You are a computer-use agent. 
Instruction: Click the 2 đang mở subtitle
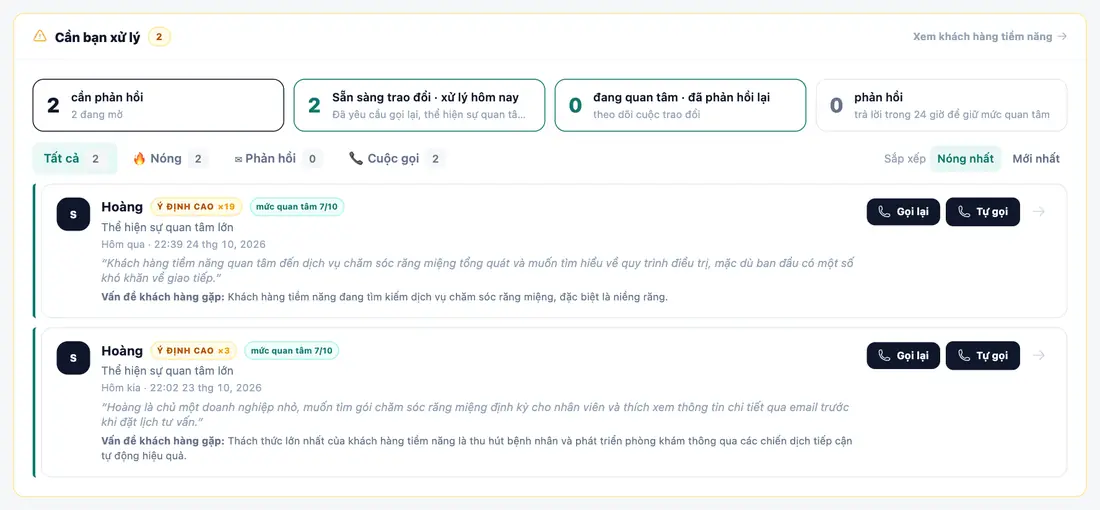pos(97,114)
